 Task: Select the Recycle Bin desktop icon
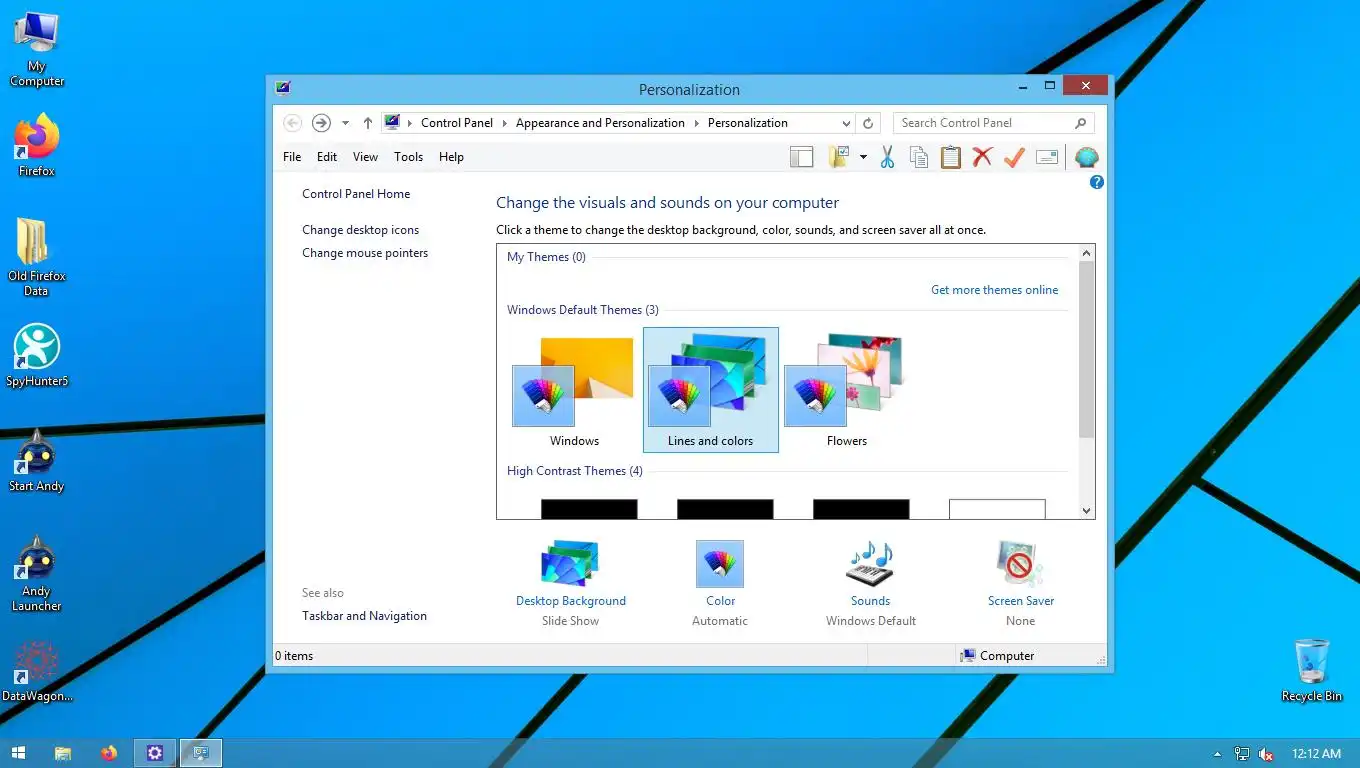(x=1312, y=671)
